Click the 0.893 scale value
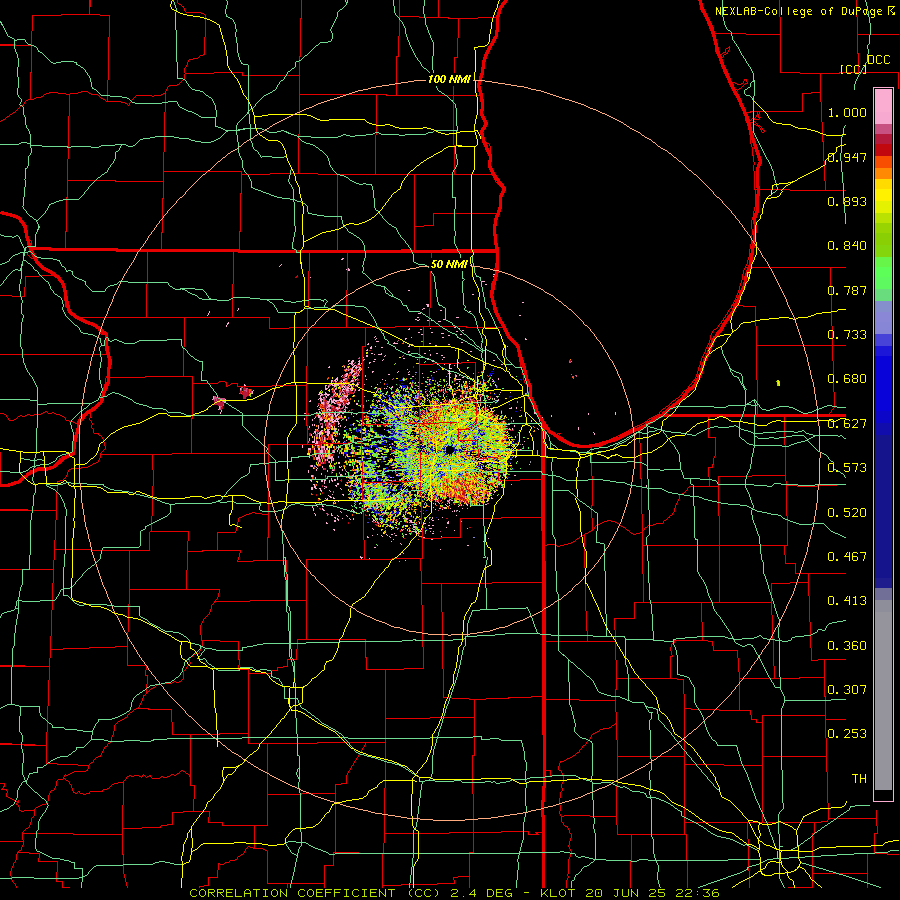 (847, 201)
